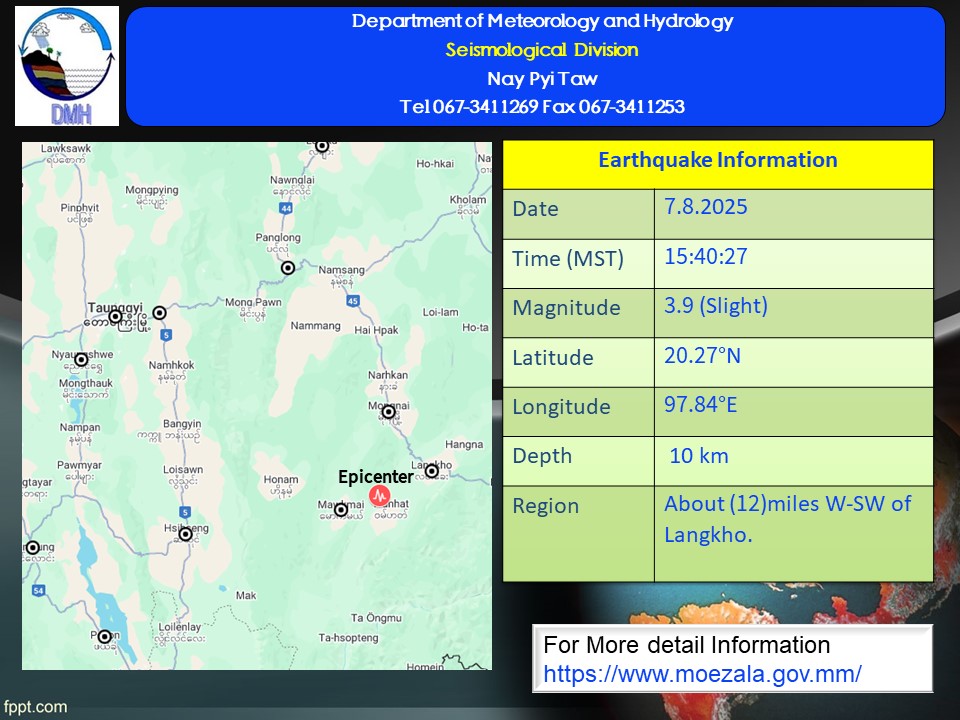
Task: Select the Langkho town marker
Action: click(x=432, y=471)
